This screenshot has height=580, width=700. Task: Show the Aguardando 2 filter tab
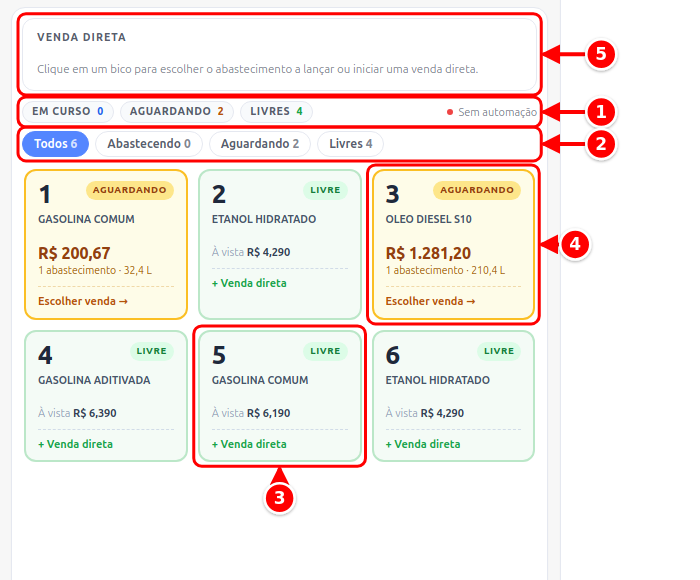click(260, 144)
